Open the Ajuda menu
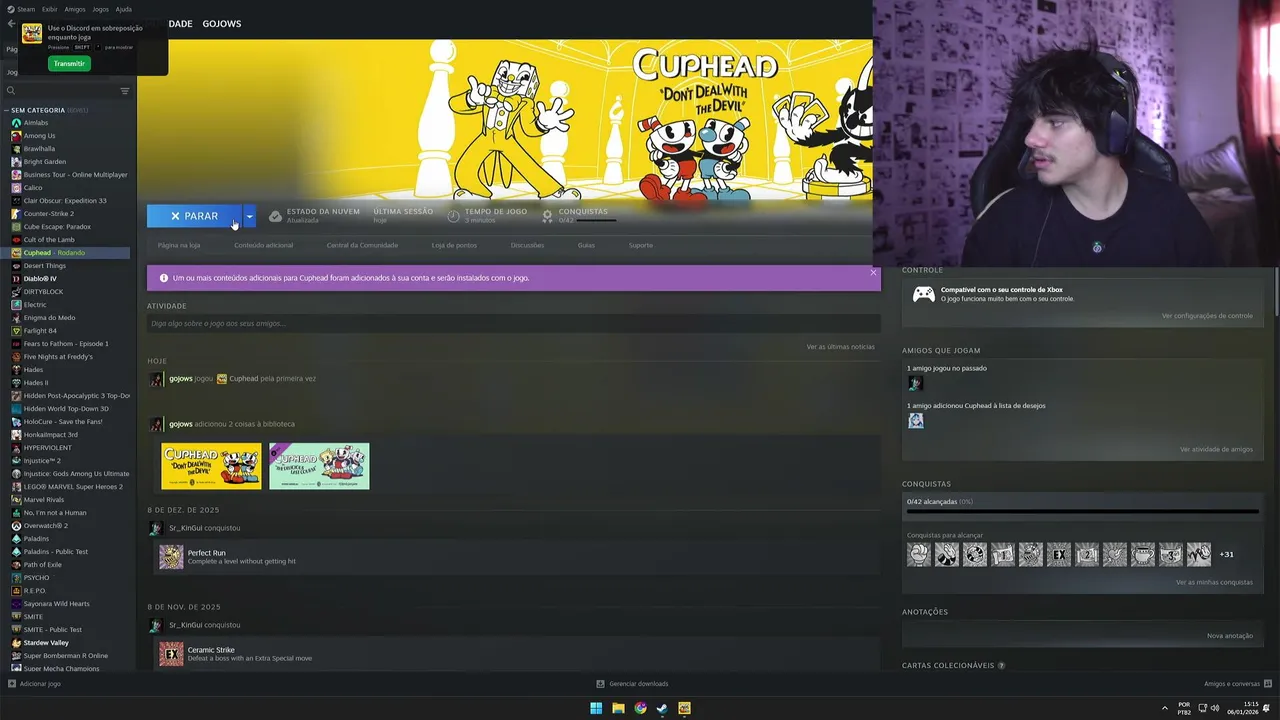1280x720 pixels. [123, 9]
